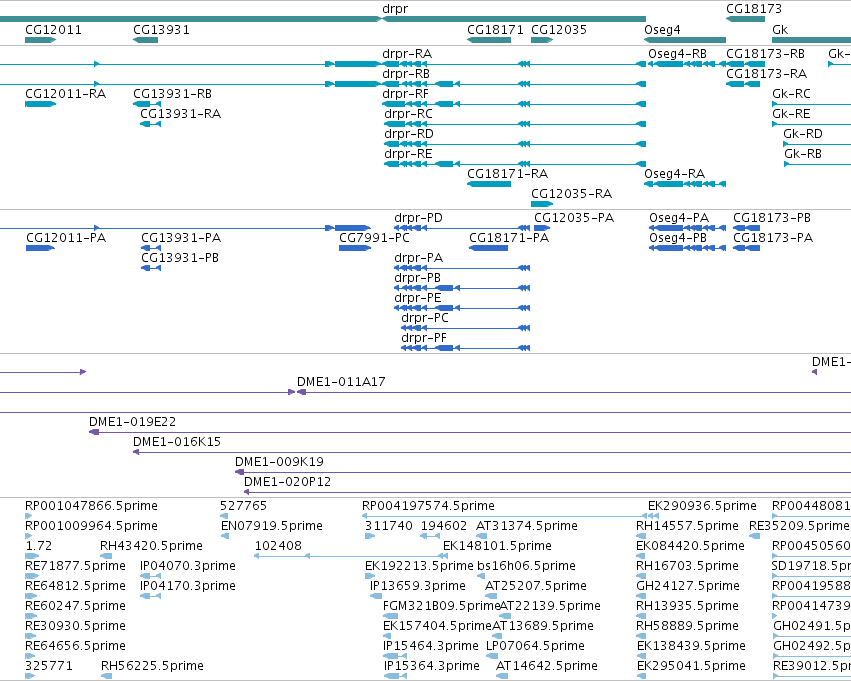Click transcript drpr-RF label
851x681 pixels.
(405, 94)
